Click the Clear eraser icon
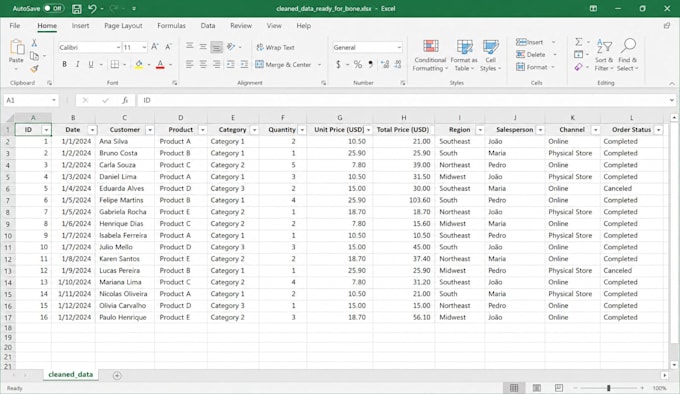Screen dimensions: 680x394 coord(578,67)
